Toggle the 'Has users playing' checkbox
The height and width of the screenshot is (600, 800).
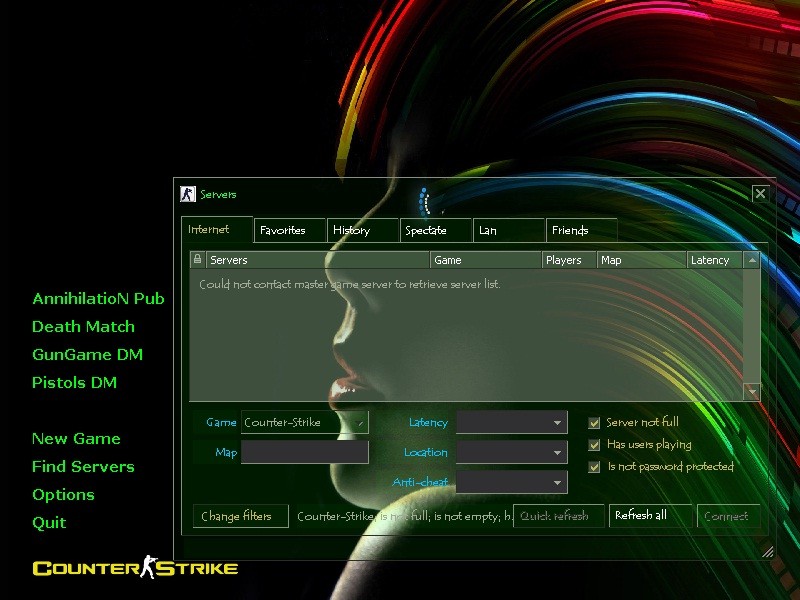tap(594, 444)
